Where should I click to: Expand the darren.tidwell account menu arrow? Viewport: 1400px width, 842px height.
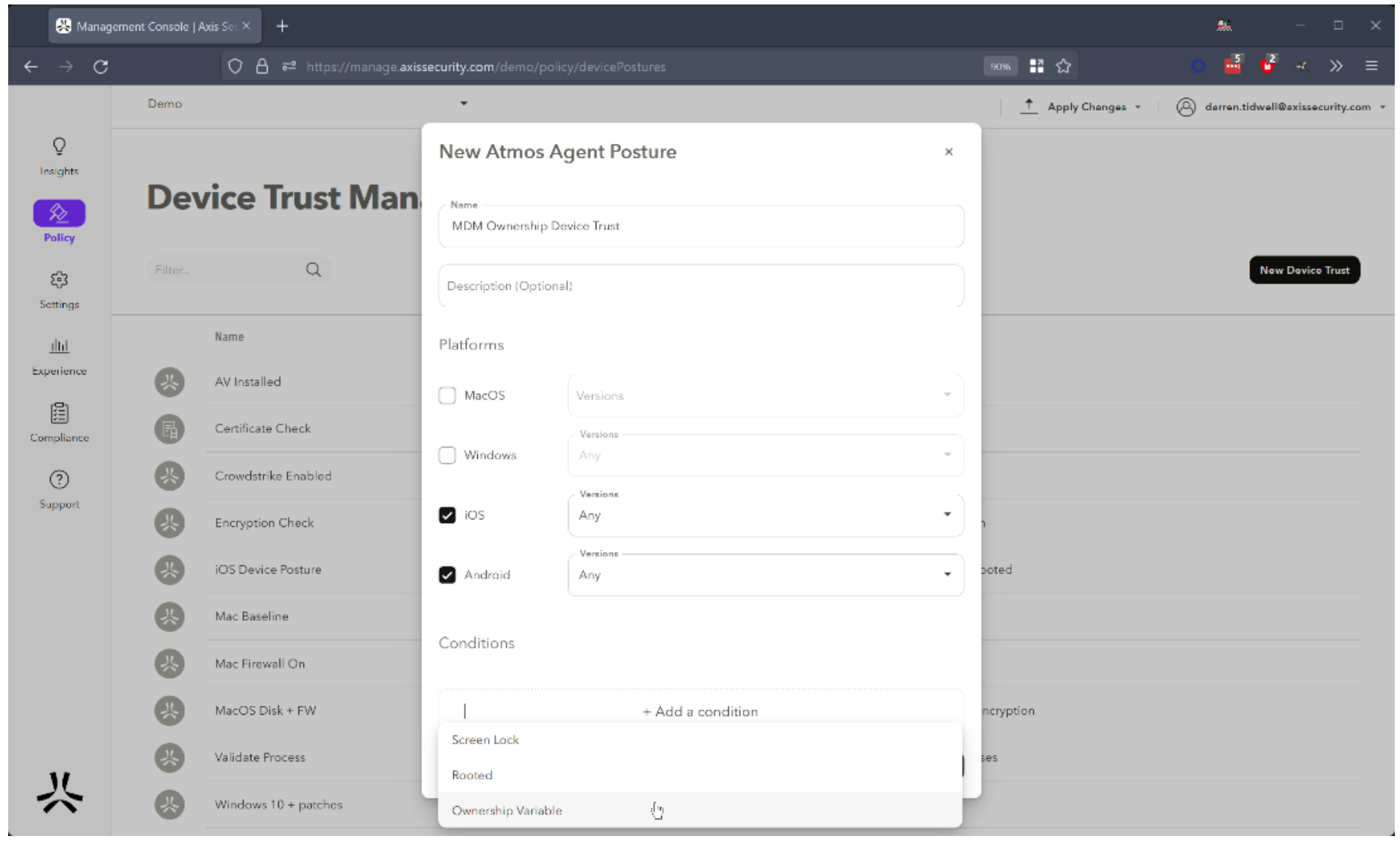1382,107
